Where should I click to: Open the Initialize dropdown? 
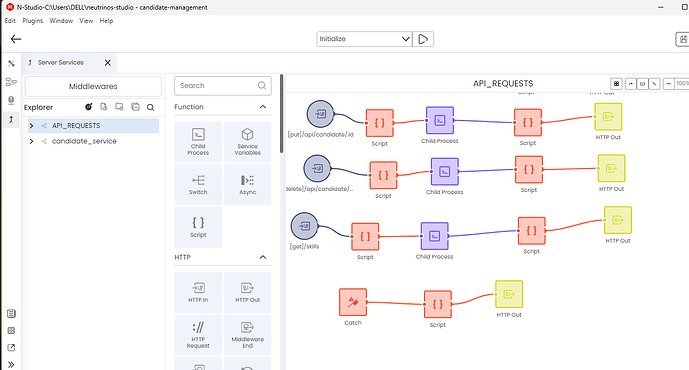click(x=364, y=39)
